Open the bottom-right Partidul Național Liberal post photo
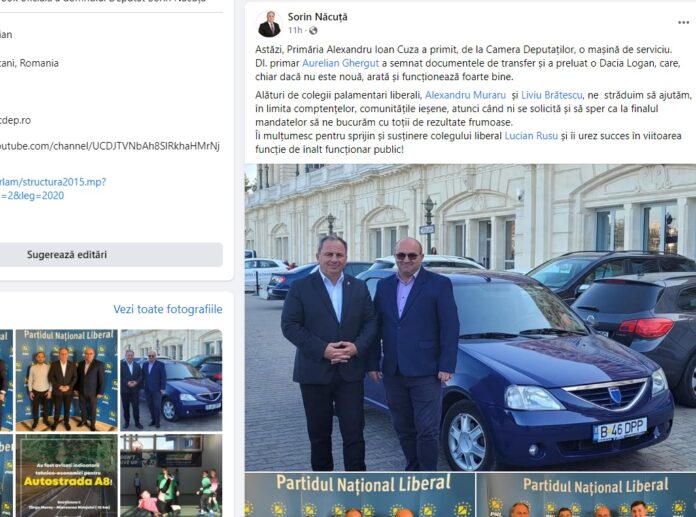Viewport: 696px width, 517px height. pyautogui.click(x=586, y=495)
